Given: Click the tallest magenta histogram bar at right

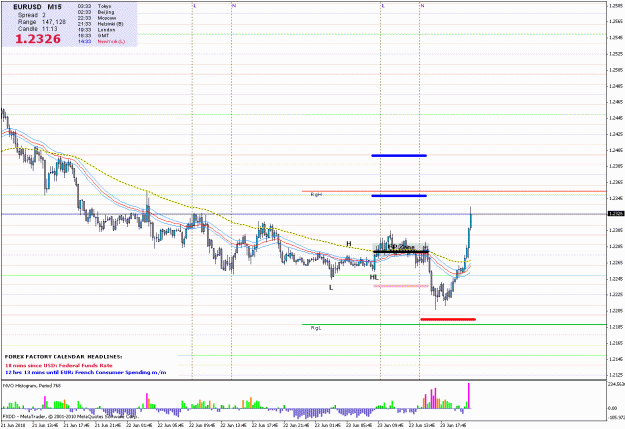Looking at the screenshot, I should [x=469, y=396].
